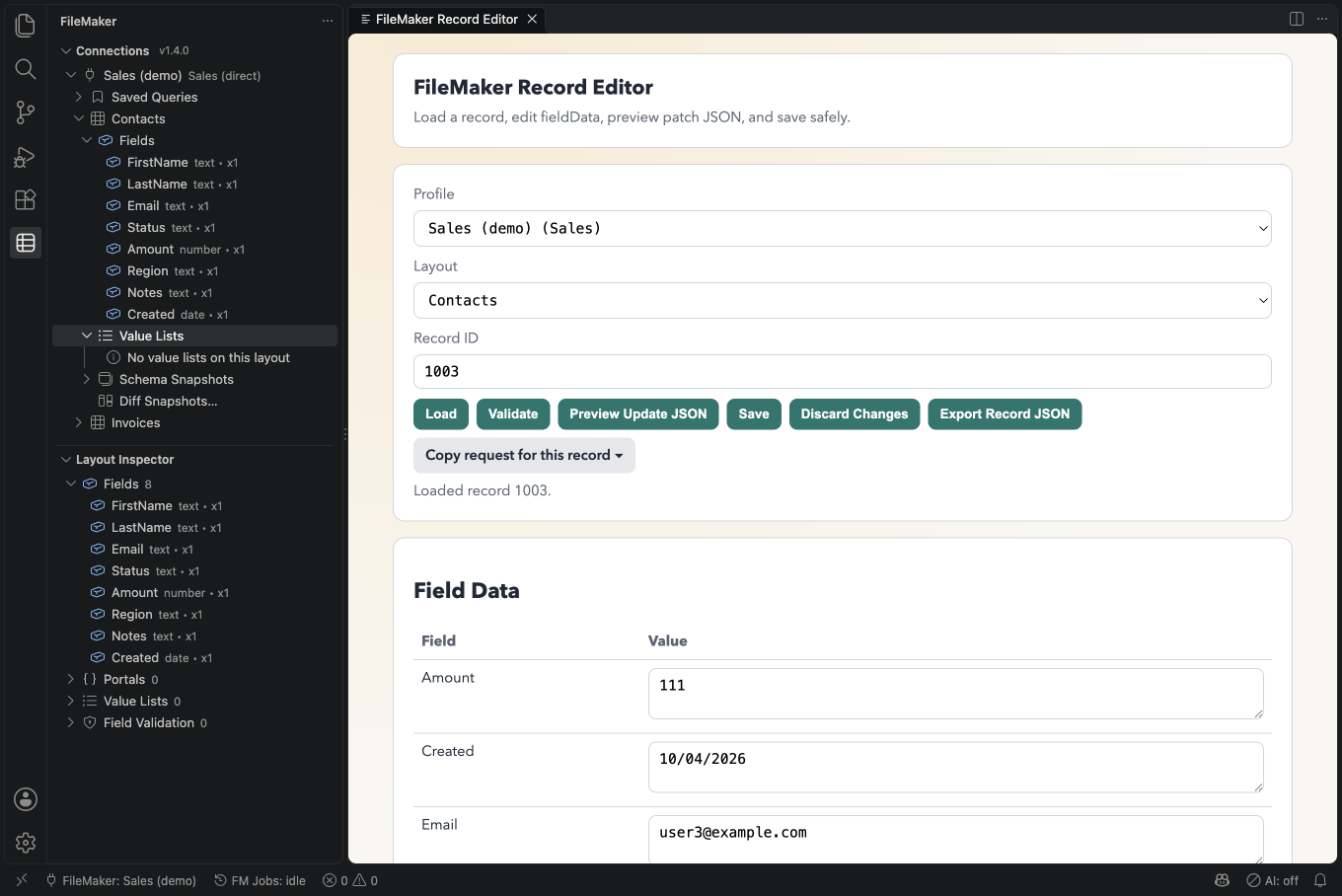Expand the Invoices layout node

coord(80,422)
